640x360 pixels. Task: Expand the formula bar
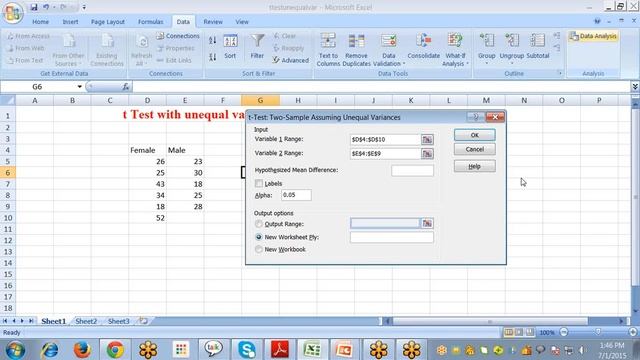tap(635, 87)
